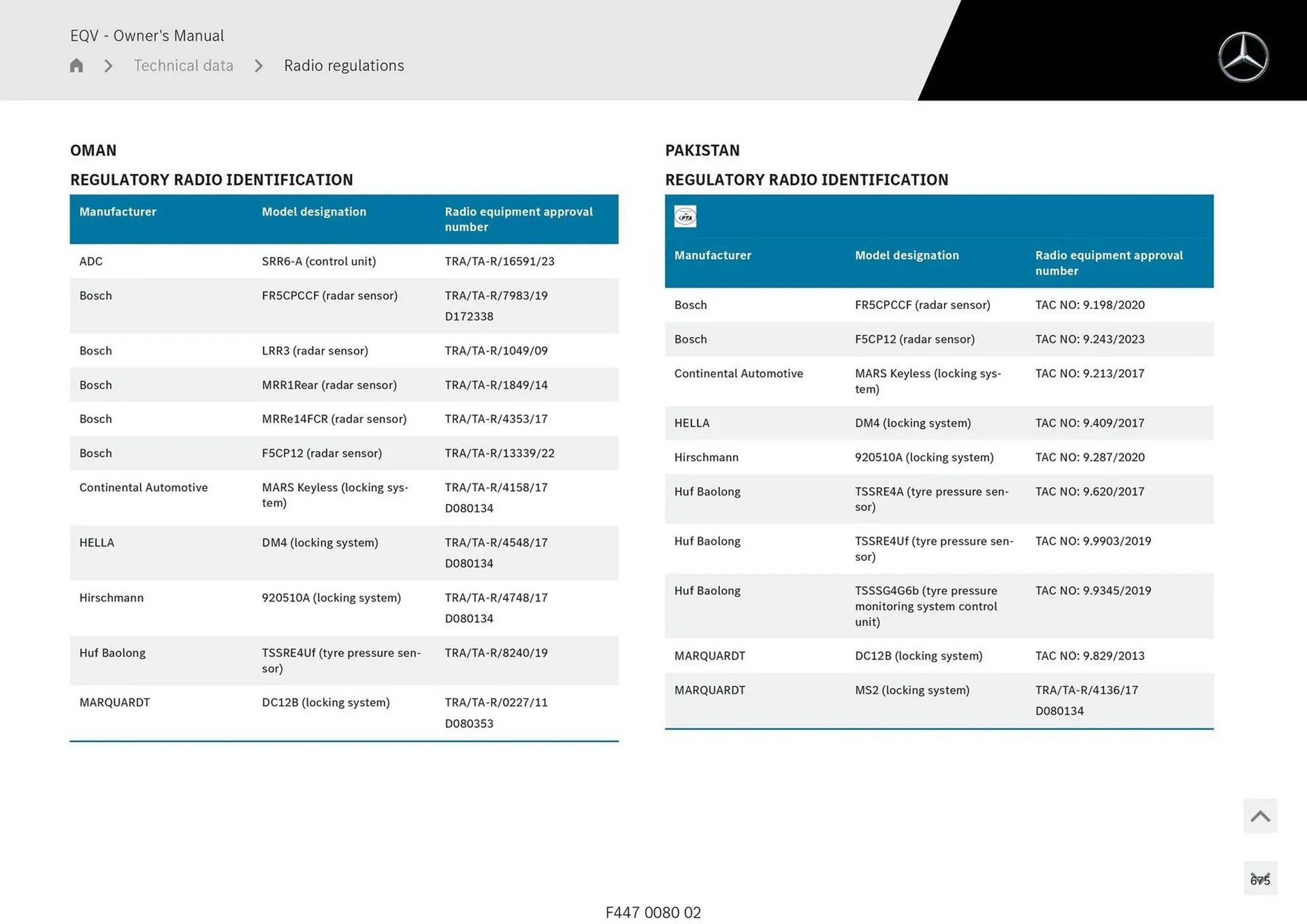Open the Technical data breadcrumb link
The image size is (1307, 924).
coord(183,66)
